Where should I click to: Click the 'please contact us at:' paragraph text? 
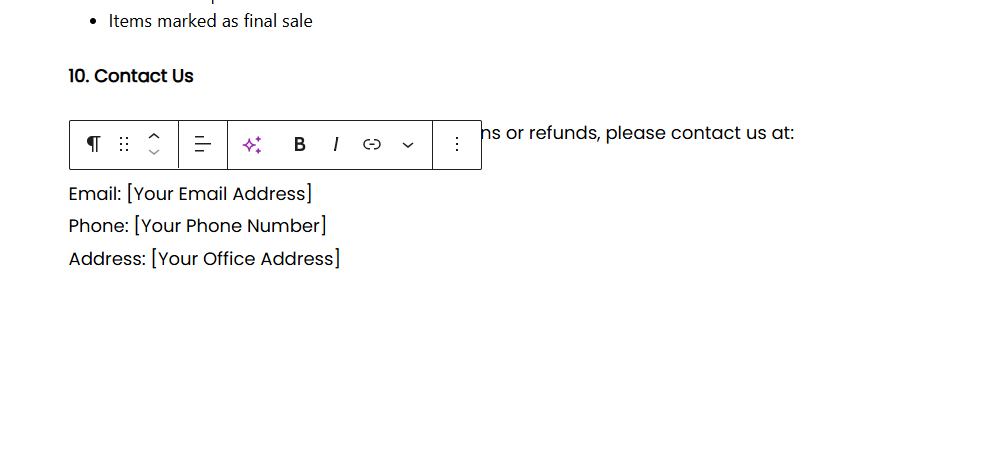pyautogui.click(x=699, y=133)
